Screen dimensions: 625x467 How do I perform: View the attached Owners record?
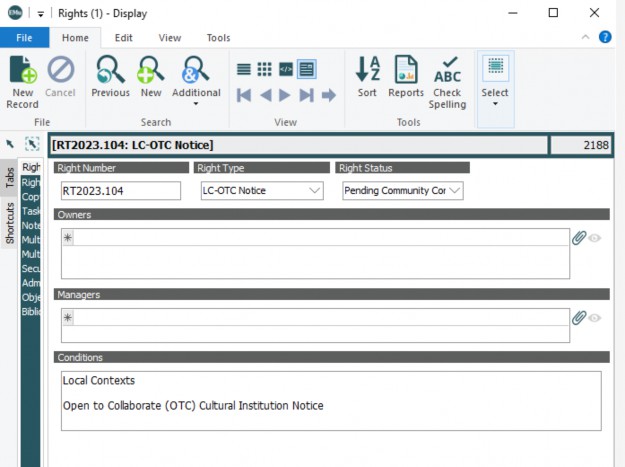tap(594, 238)
